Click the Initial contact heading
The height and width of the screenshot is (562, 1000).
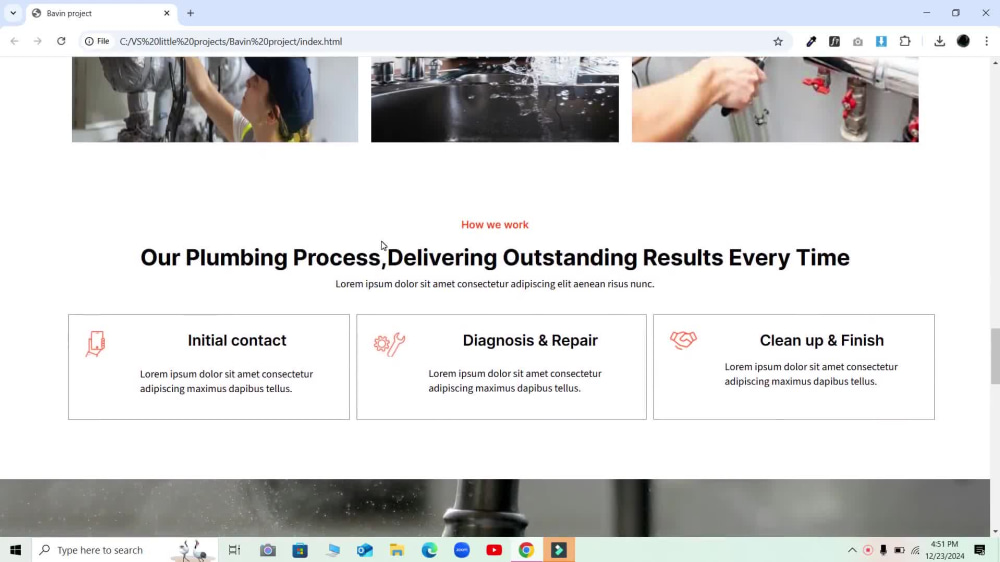pyautogui.click(x=237, y=340)
